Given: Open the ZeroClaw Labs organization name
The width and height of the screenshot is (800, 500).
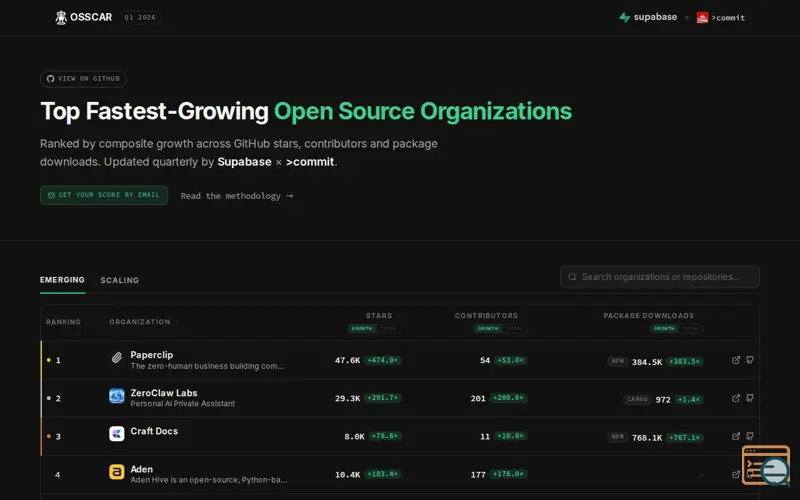Looking at the screenshot, I should (x=164, y=393).
